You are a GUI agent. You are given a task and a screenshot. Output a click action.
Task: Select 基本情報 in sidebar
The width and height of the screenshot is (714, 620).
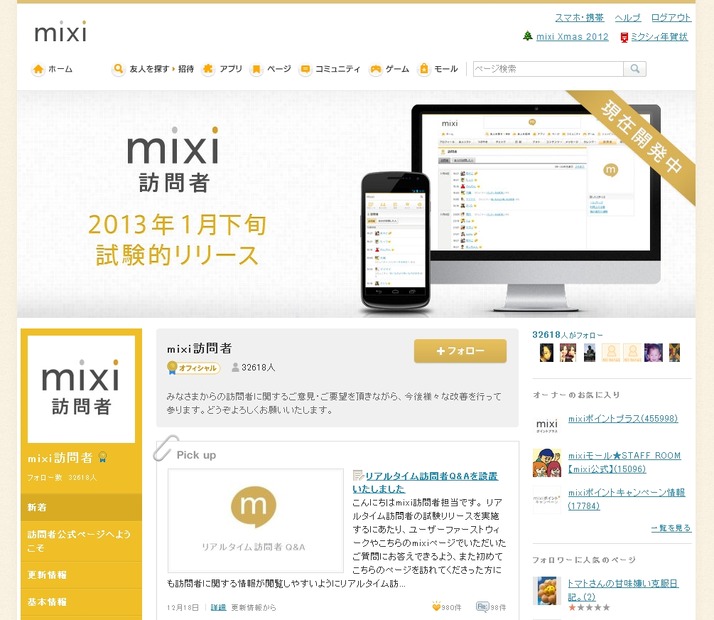(82, 602)
